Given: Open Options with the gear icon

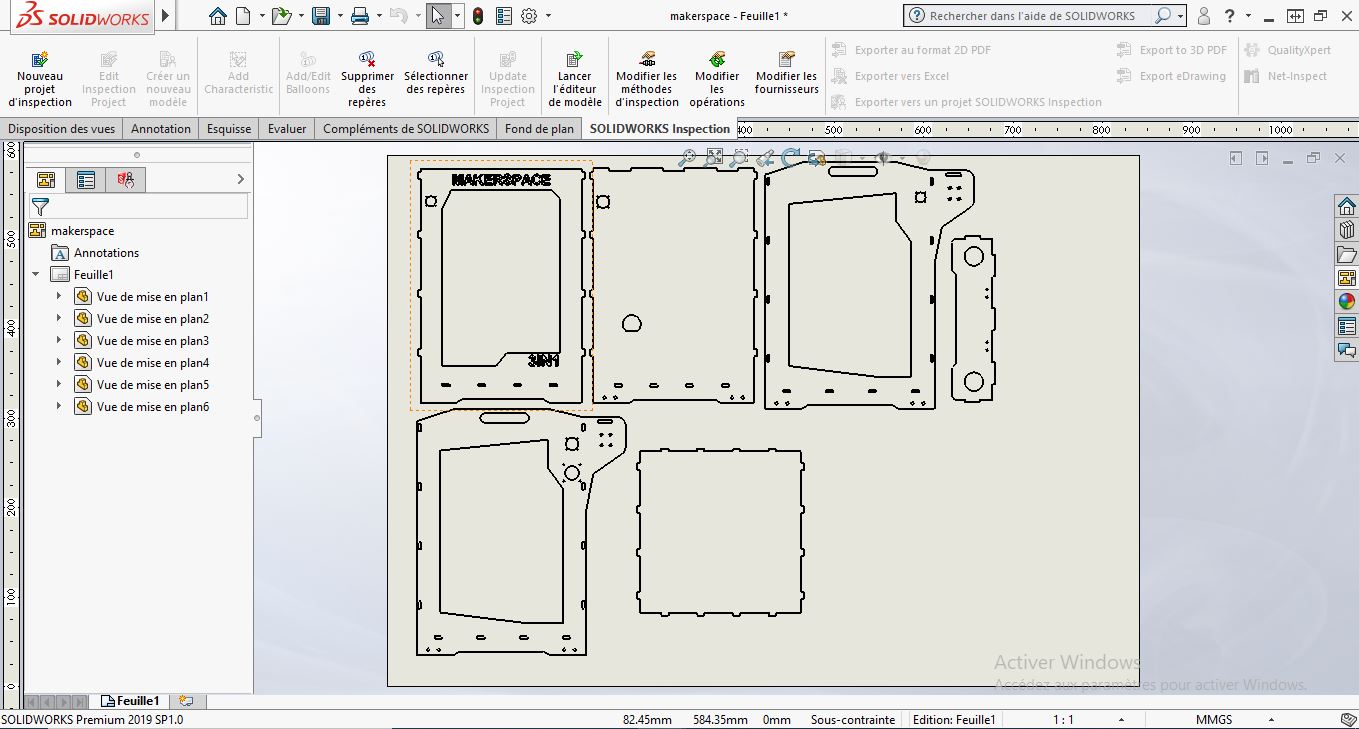Looking at the screenshot, I should pos(529,16).
